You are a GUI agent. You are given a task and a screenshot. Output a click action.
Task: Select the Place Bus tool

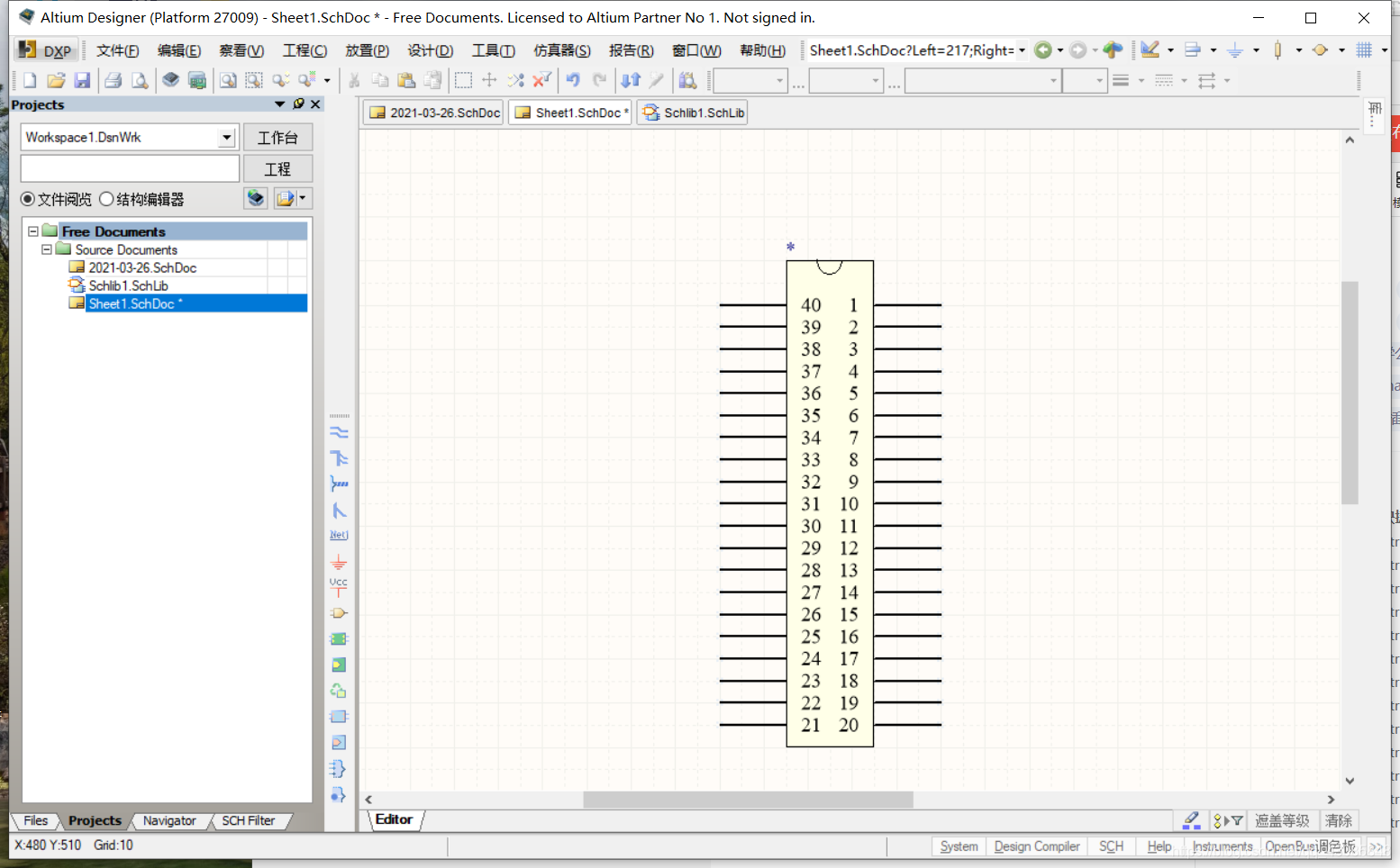[x=339, y=458]
